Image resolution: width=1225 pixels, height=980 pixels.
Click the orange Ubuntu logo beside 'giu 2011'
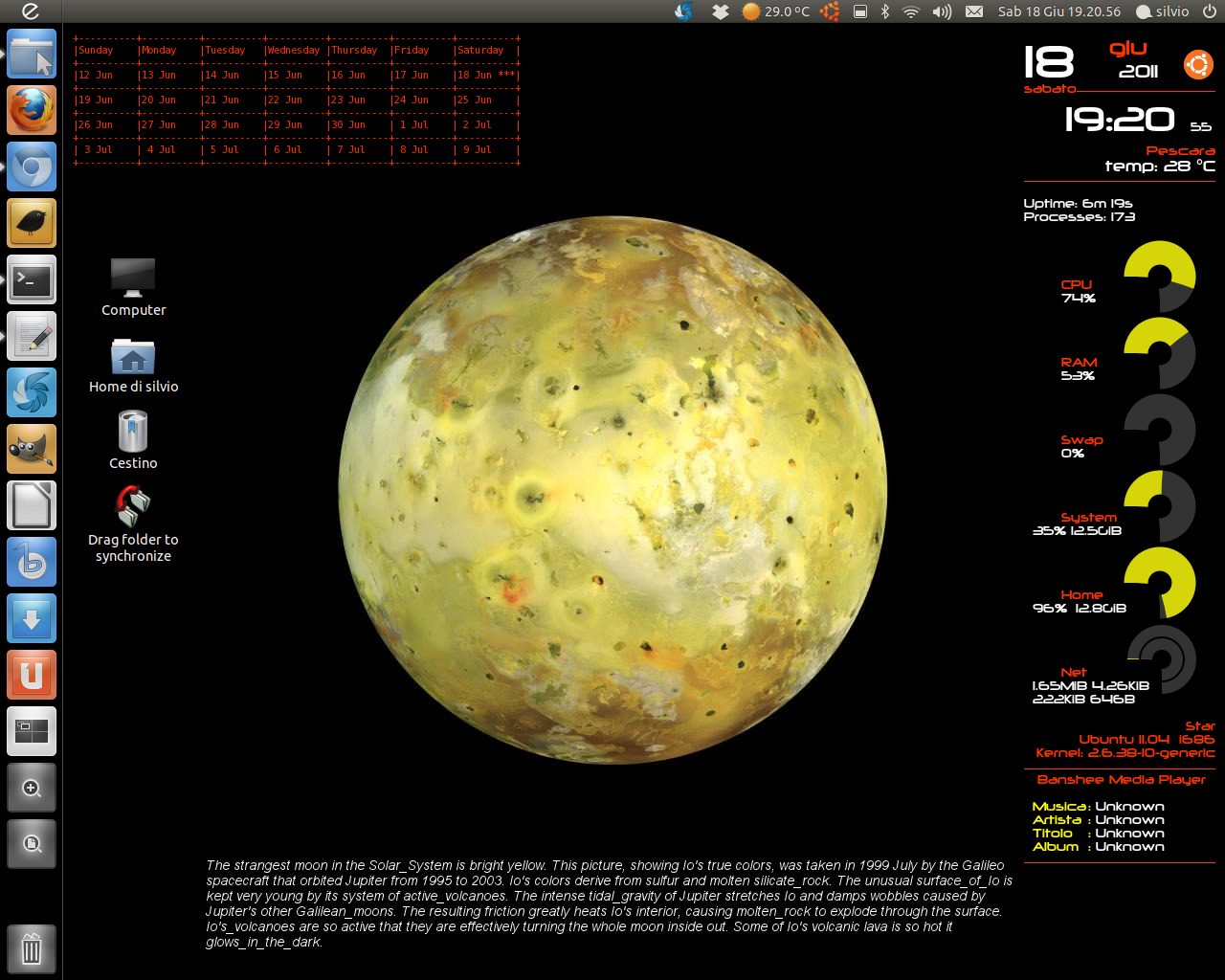[x=1198, y=64]
